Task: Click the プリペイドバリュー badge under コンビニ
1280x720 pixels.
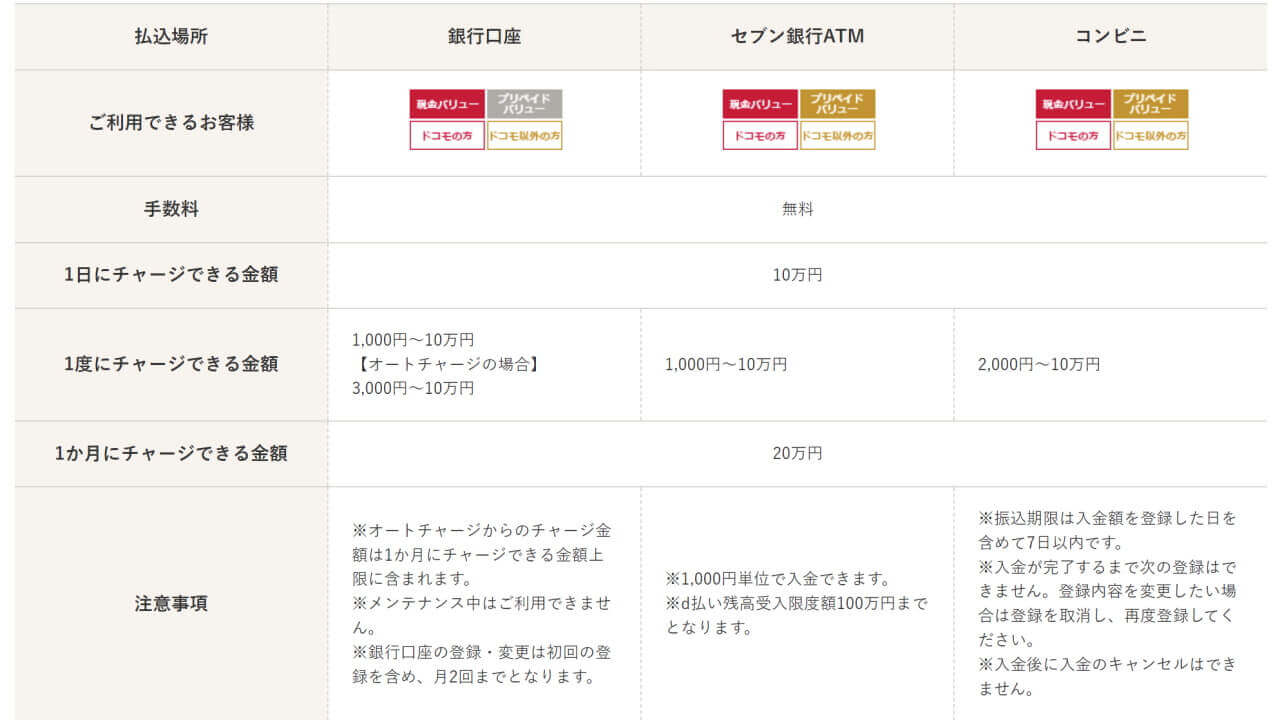Action: [1151, 104]
